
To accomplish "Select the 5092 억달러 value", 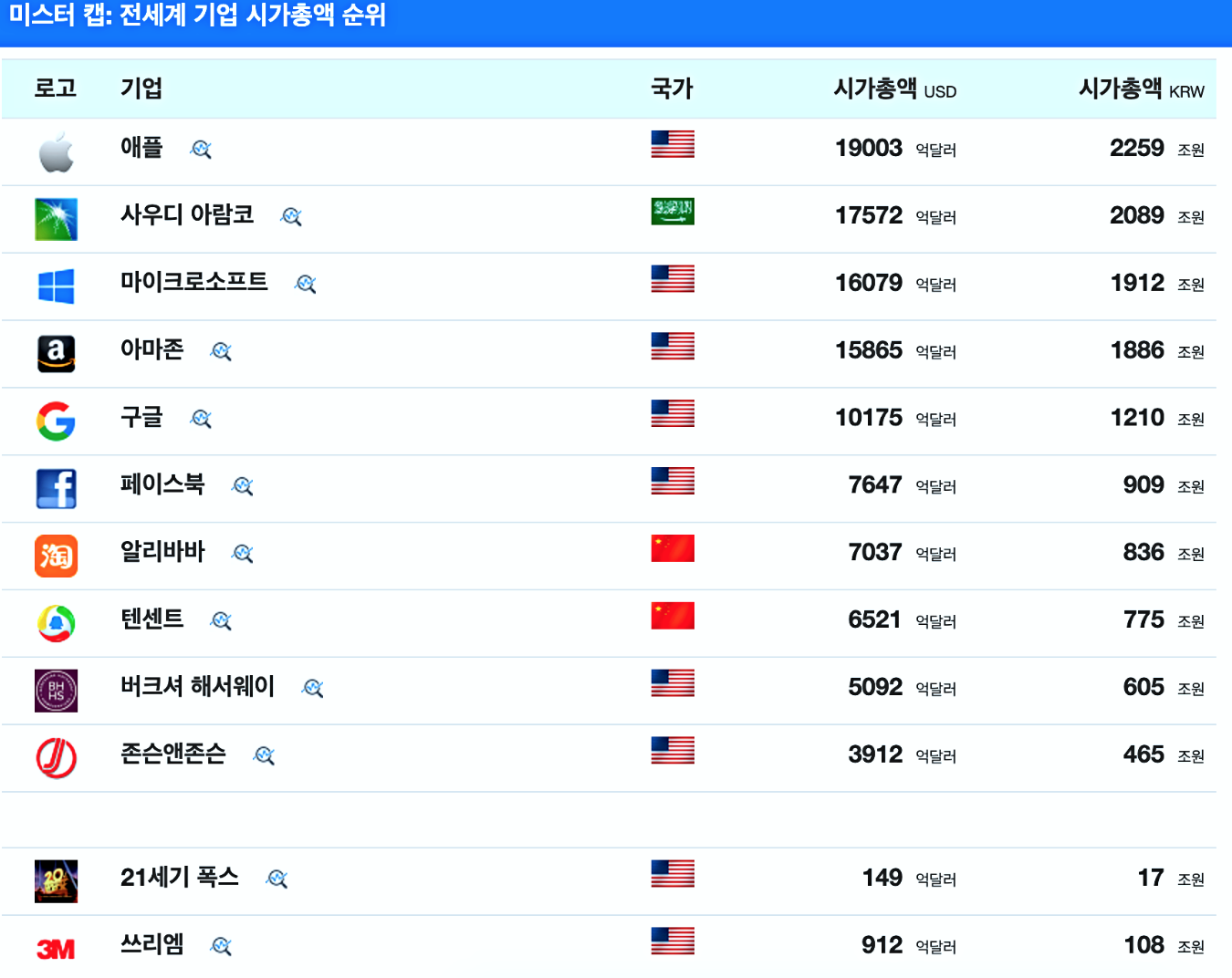I will [x=903, y=687].
